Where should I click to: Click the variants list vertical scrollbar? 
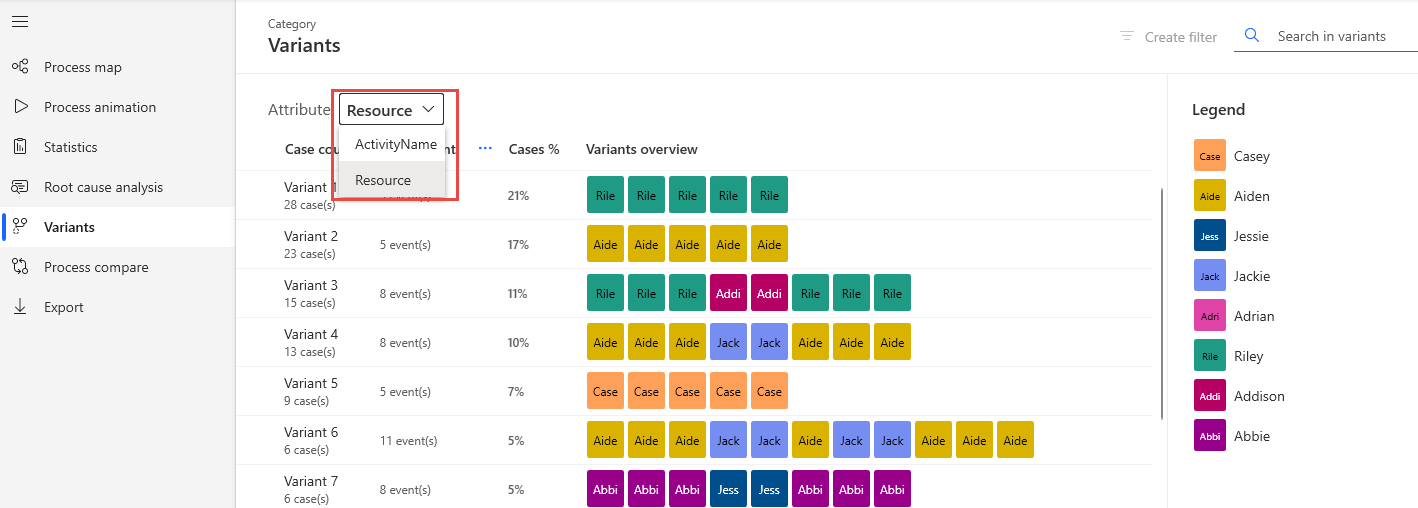tap(1161, 300)
